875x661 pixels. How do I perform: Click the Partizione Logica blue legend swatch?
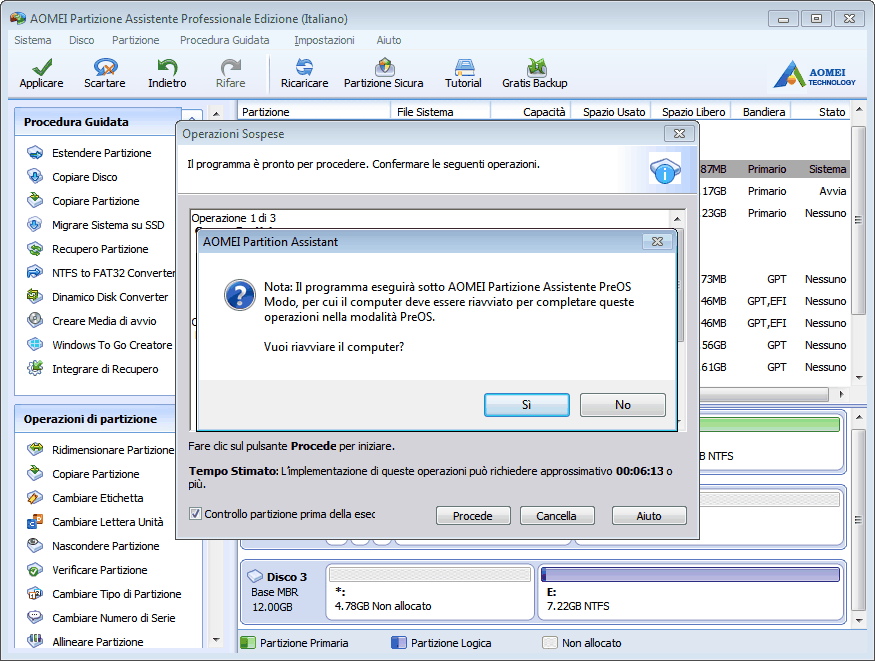click(x=398, y=643)
